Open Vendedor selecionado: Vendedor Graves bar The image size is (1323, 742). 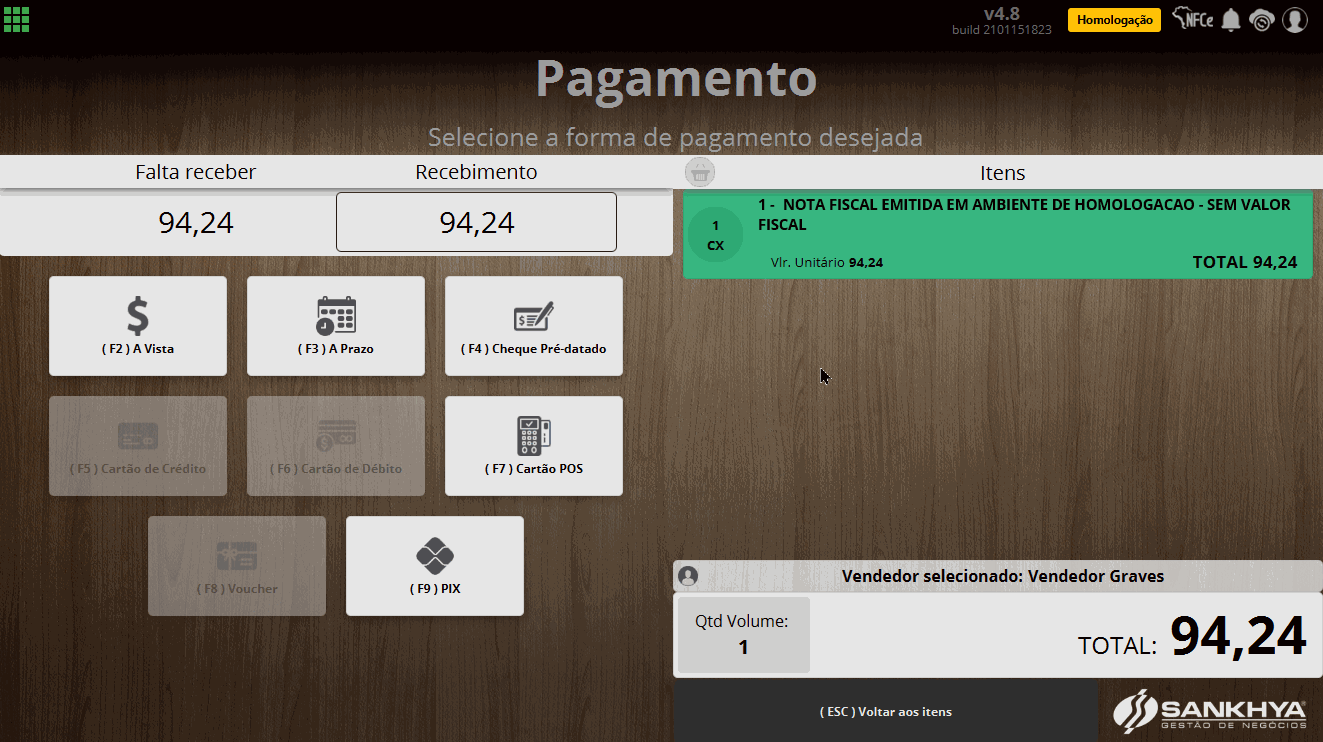pyautogui.click(x=997, y=576)
